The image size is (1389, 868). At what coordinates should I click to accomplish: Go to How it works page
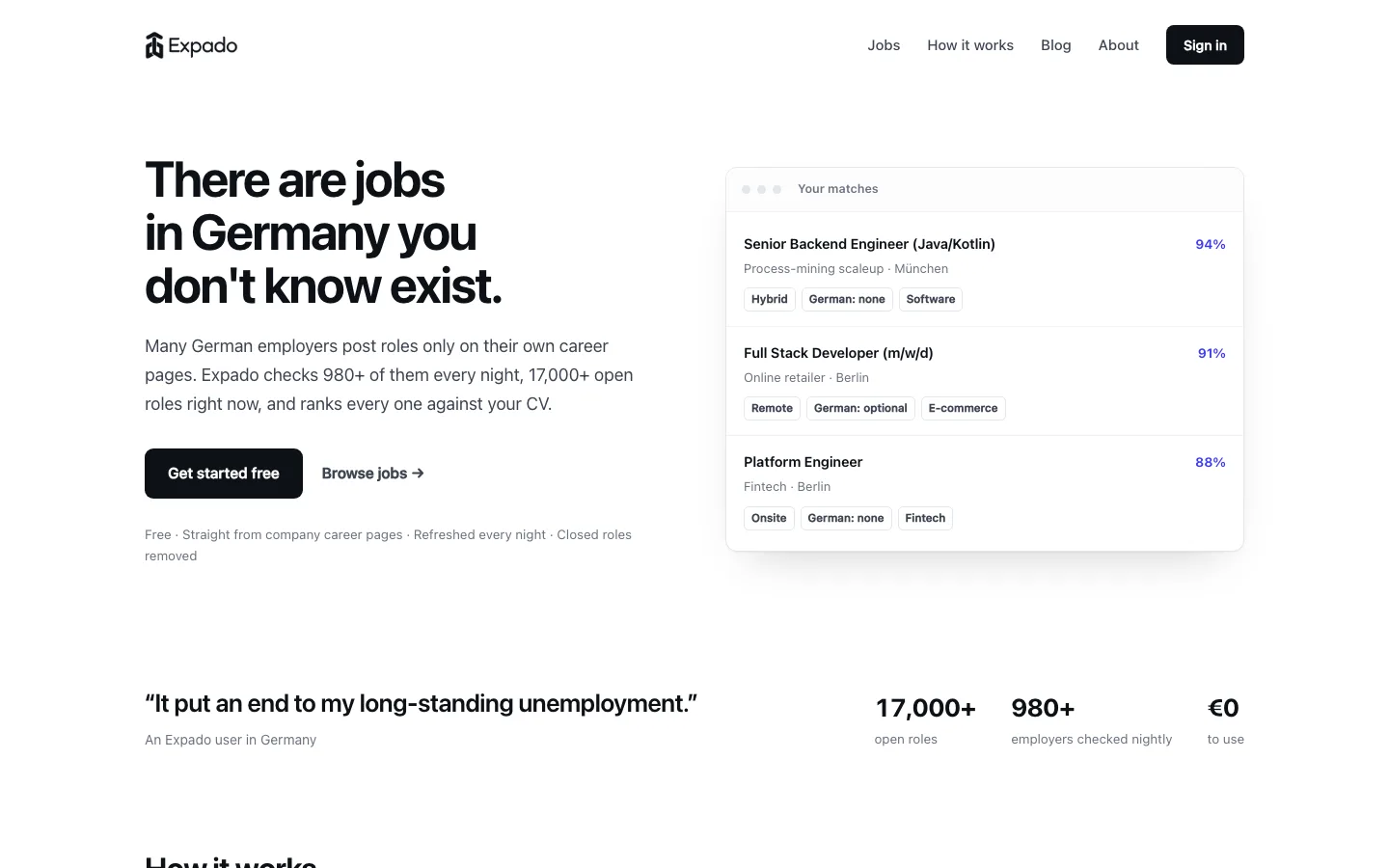[x=970, y=45]
